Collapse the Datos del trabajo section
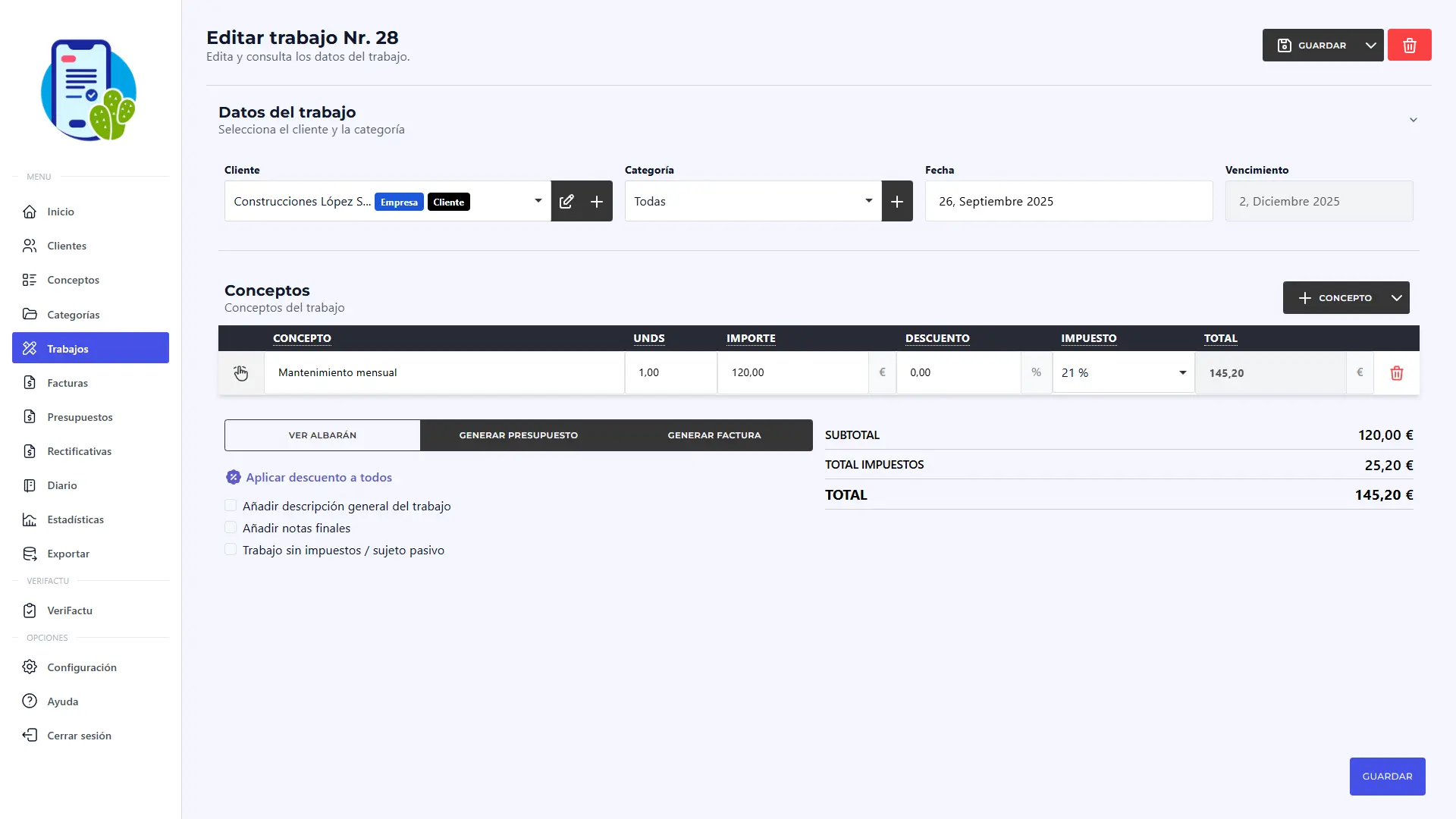 [1413, 120]
